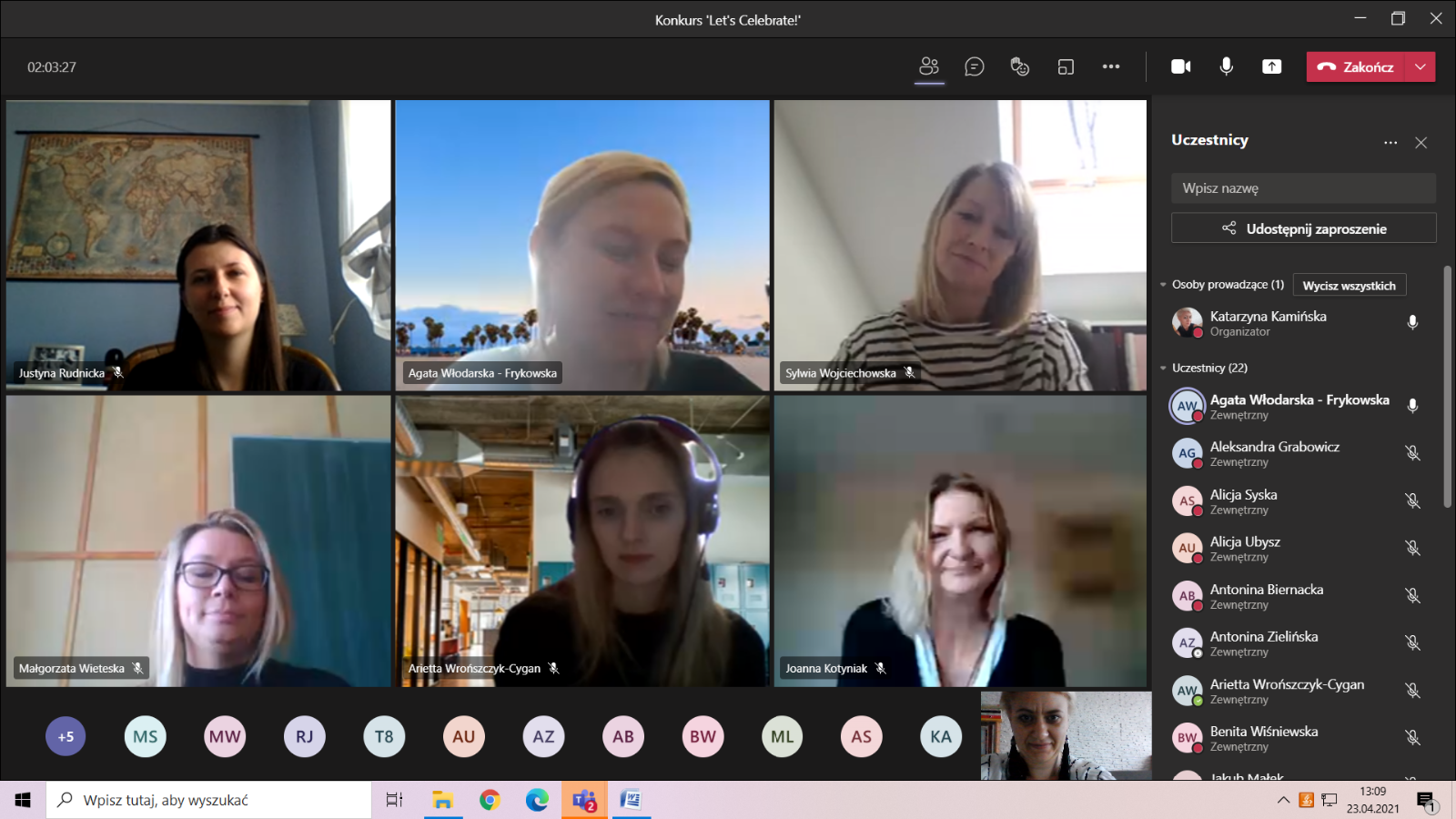Click the MS participant bubble
The image size is (1456, 819).
(x=146, y=736)
